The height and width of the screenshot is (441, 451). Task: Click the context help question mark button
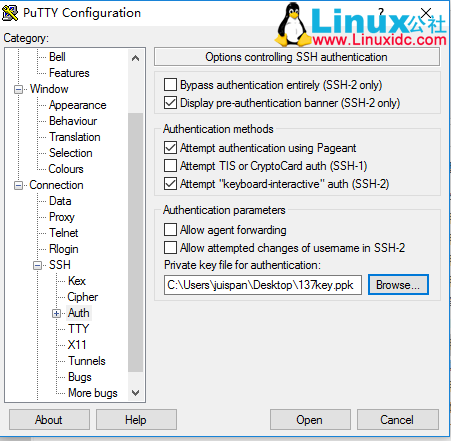click(381, 13)
